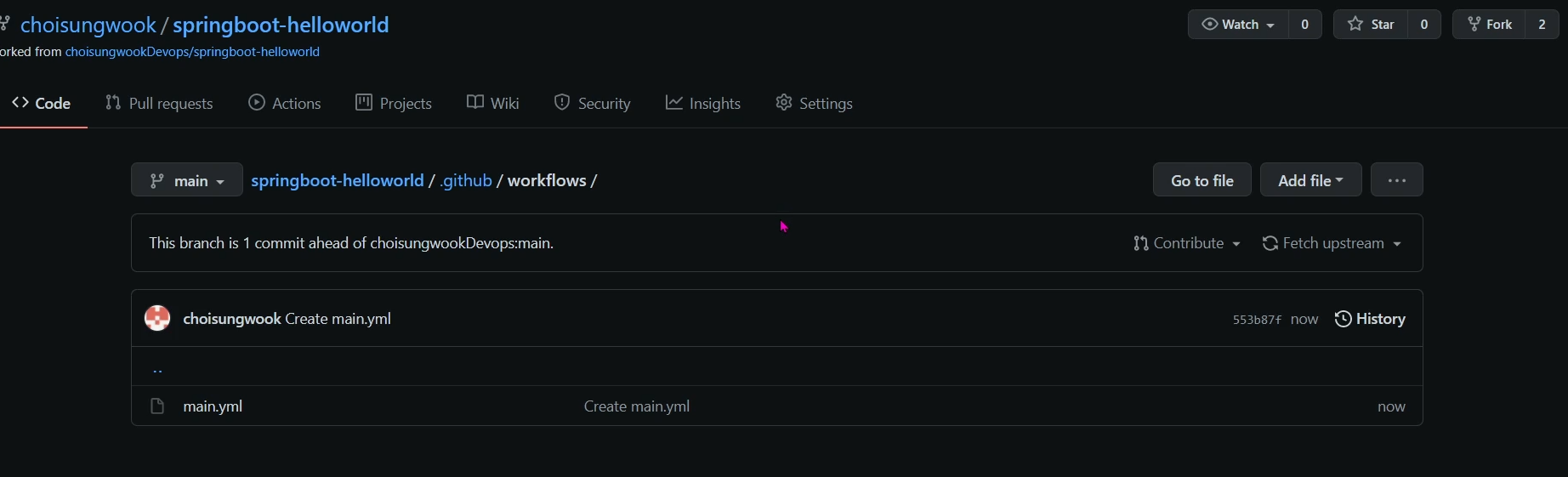This screenshot has height=477, width=1568.
Task: Click the Actions play-circle icon
Action: (x=257, y=103)
